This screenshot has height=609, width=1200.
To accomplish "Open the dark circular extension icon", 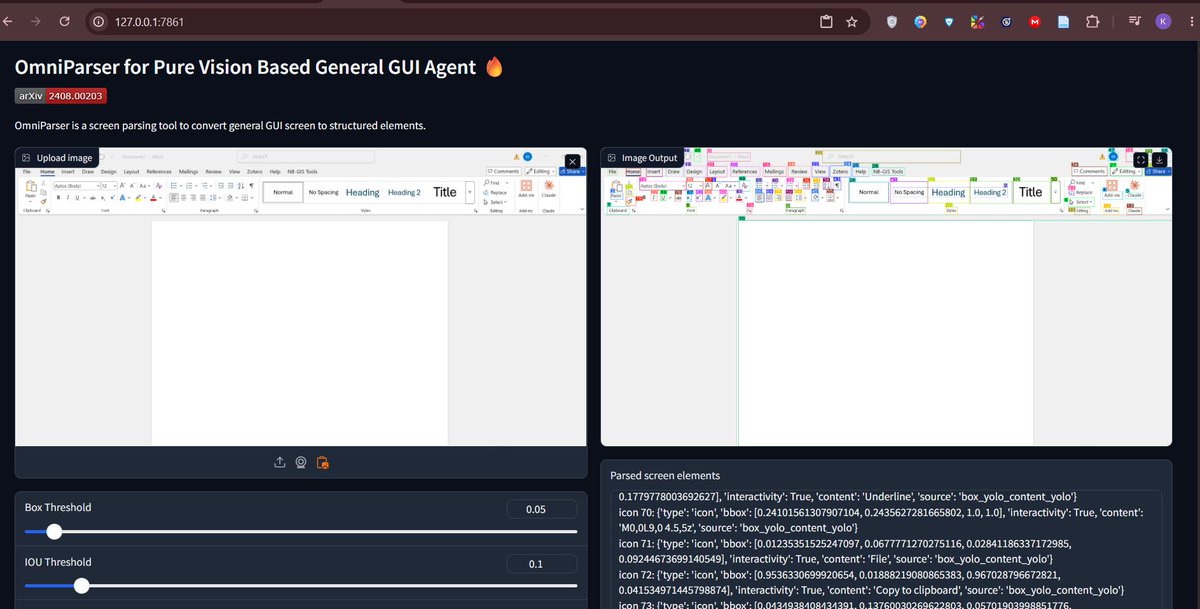I will pyautogui.click(x=1006, y=22).
